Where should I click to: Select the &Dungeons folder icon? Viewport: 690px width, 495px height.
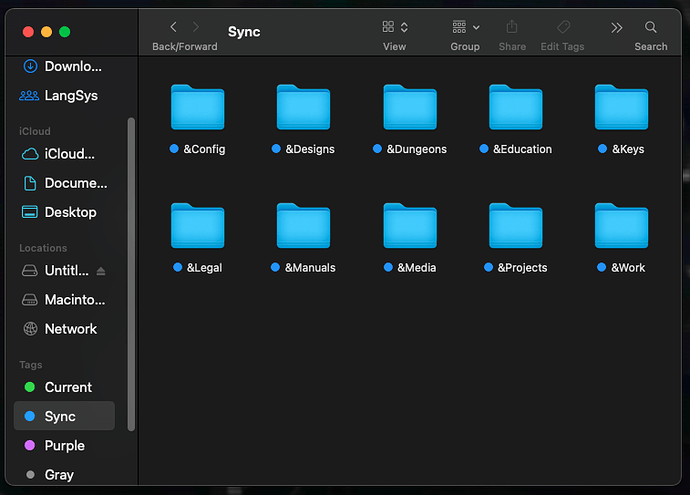[x=410, y=107]
